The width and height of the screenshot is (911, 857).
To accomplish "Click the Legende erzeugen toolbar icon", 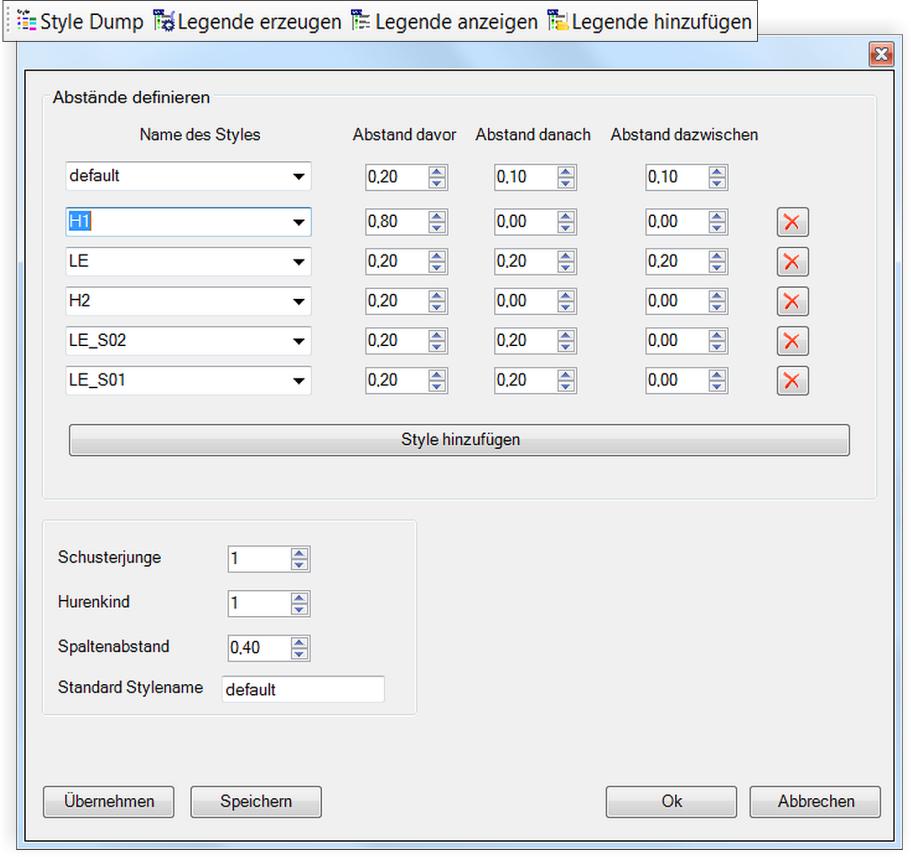I will pyautogui.click(x=163, y=21).
